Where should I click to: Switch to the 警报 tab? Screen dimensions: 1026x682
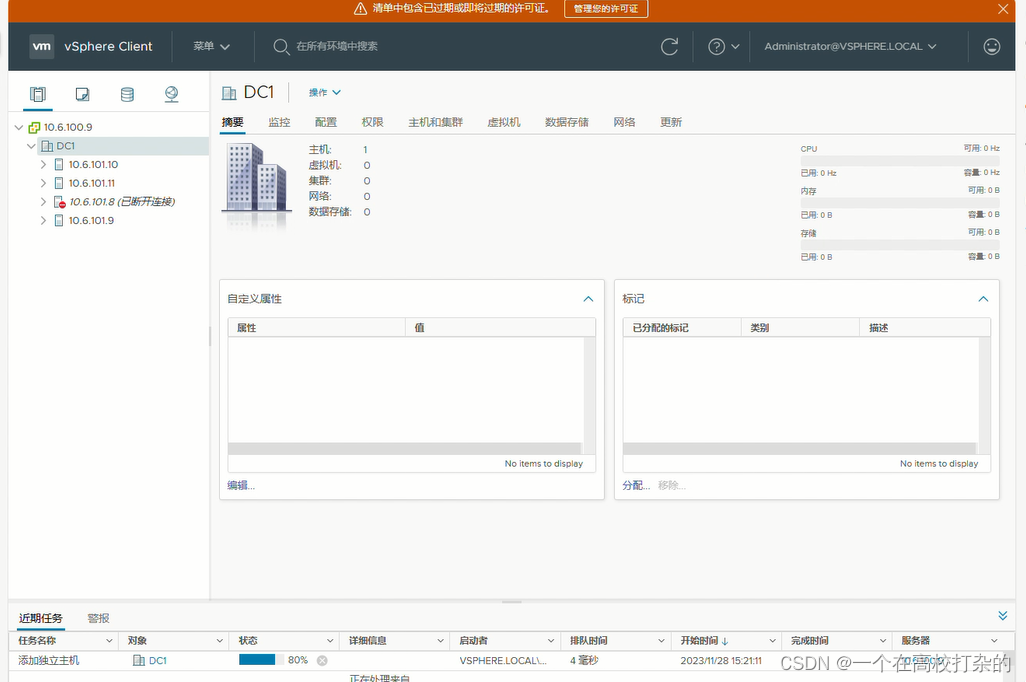point(99,619)
